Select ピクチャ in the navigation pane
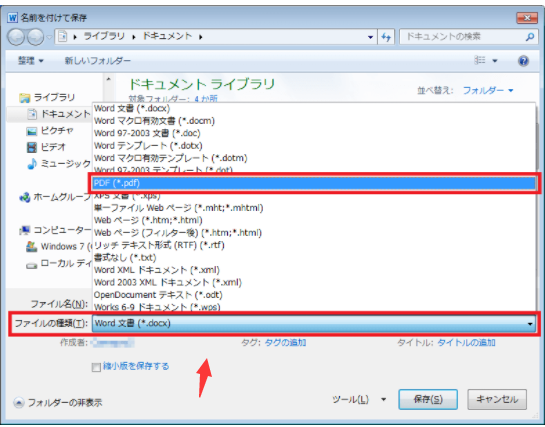 [x=50, y=131]
